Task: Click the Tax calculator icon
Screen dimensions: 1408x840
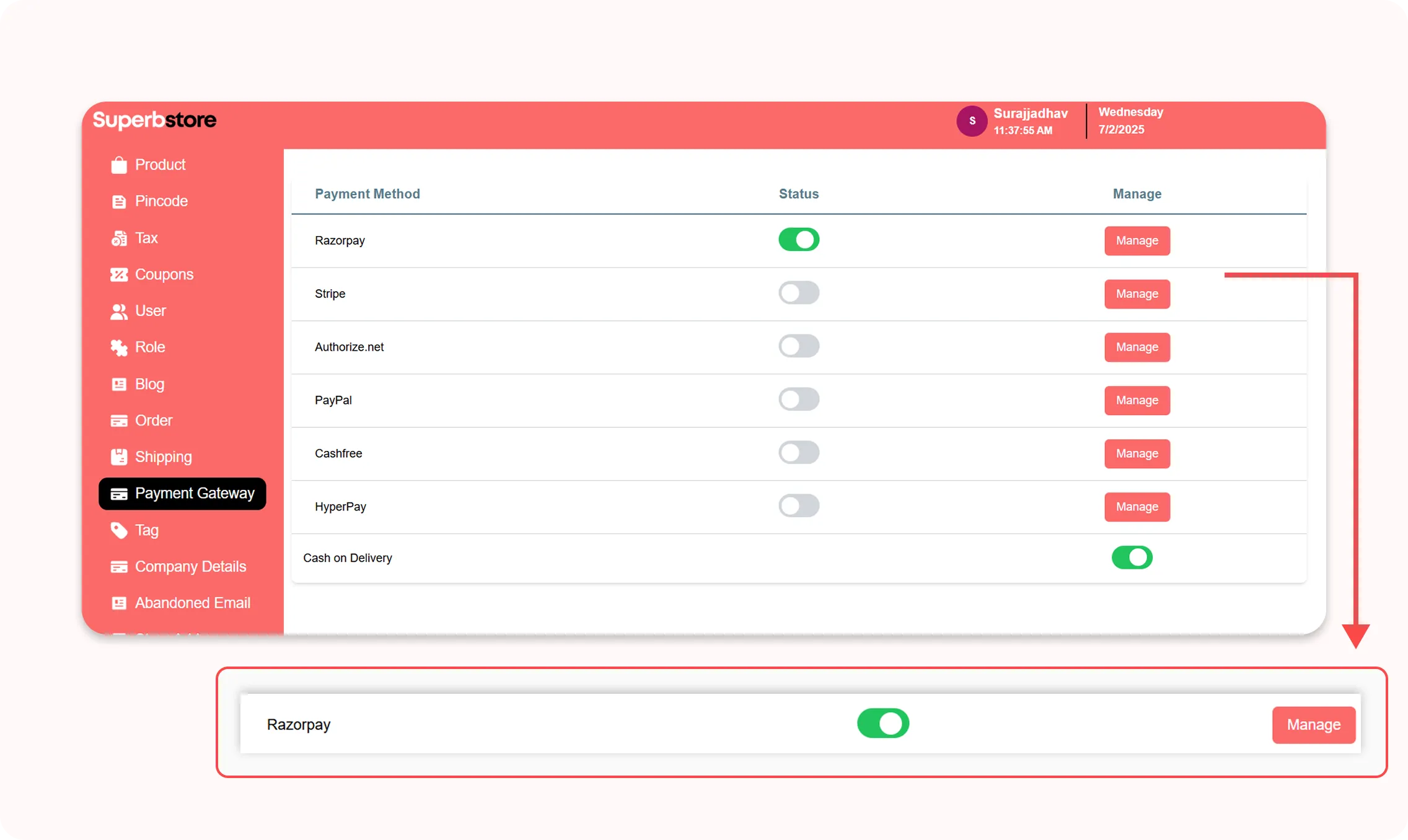Action: point(118,238)
